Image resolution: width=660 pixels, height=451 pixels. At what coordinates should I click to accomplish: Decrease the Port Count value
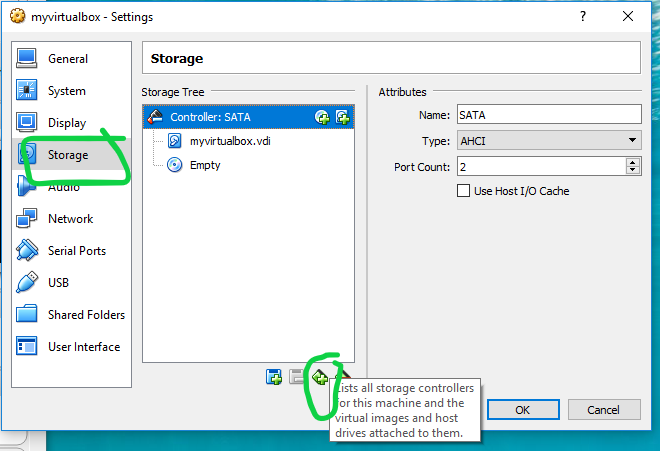pyautogui.click(x=634, y=170)
